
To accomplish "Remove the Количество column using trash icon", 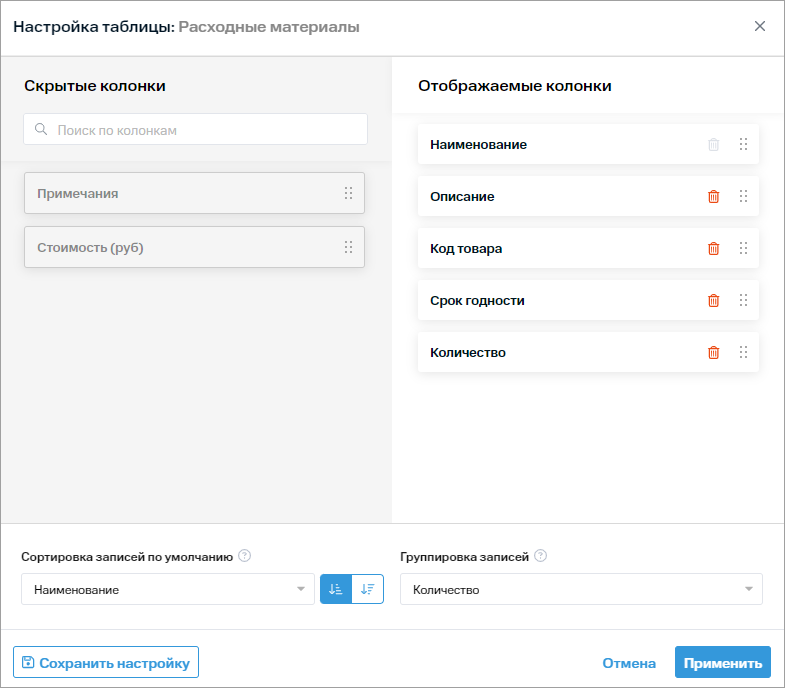I will (713, 353).
